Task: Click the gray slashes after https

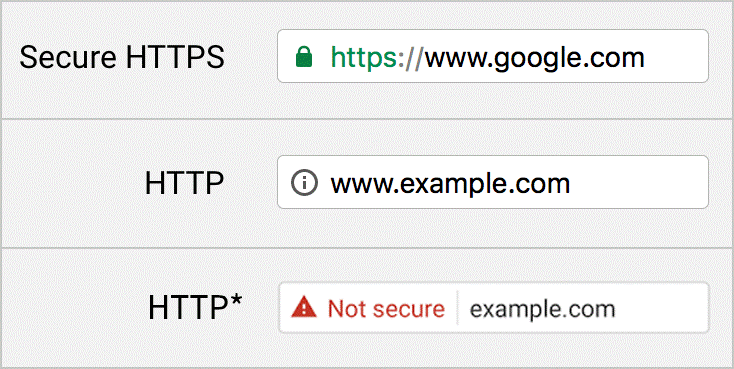Action: tap(412, 57)
